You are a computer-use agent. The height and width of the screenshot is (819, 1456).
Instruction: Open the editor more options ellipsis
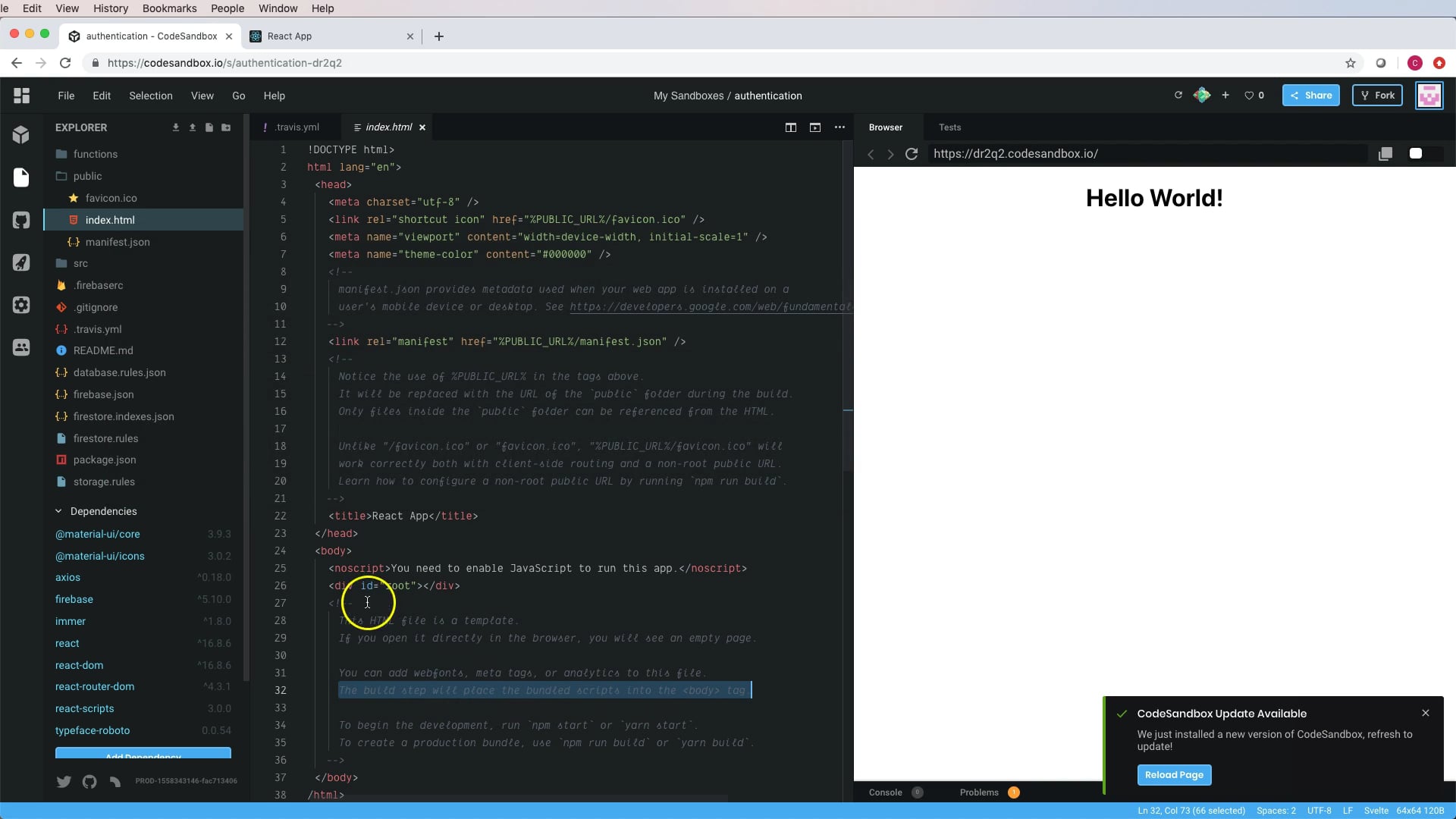click(x=839, y=127)
